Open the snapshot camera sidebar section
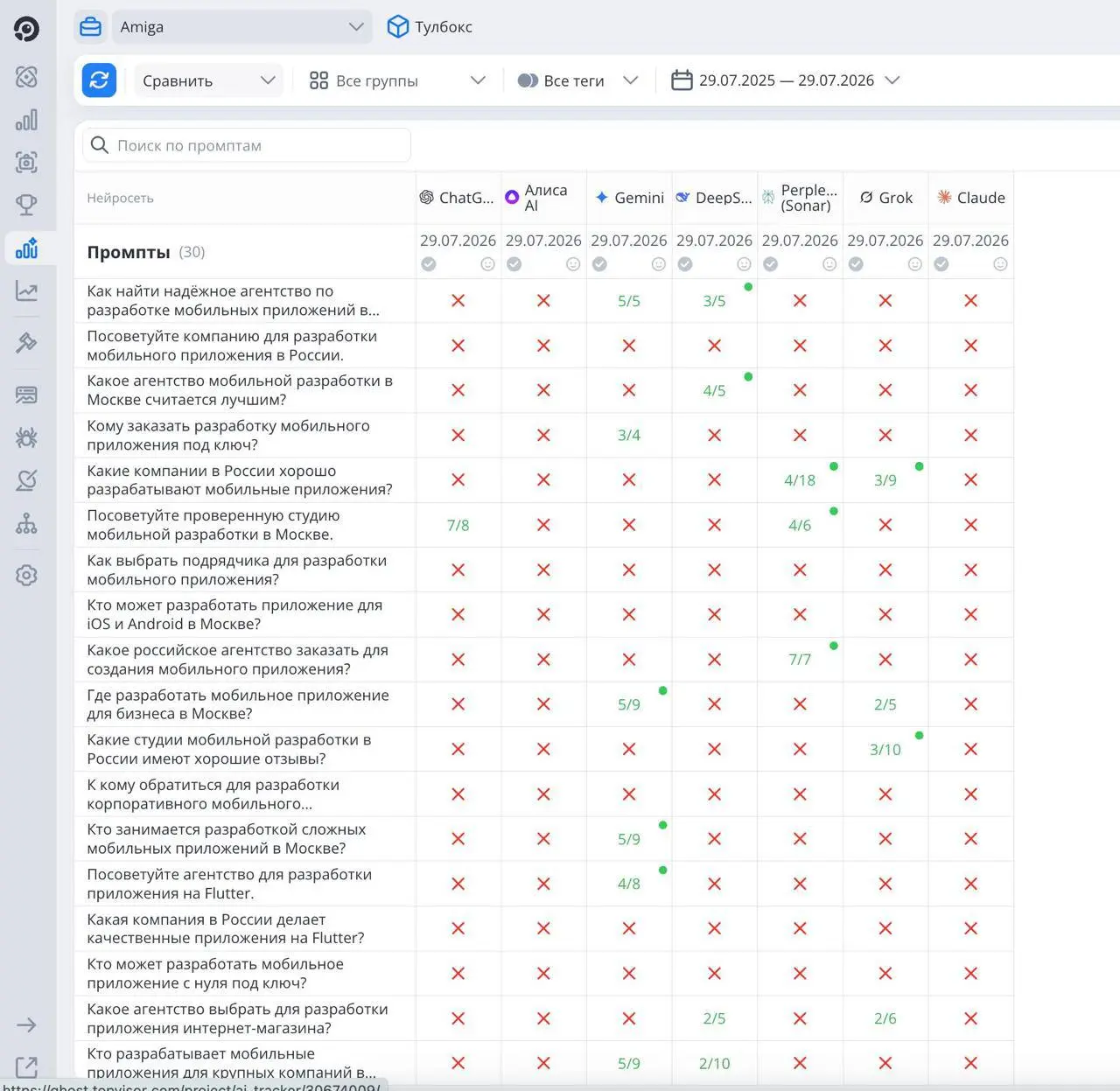The image size is (1120, 1091). pos(26,162)
